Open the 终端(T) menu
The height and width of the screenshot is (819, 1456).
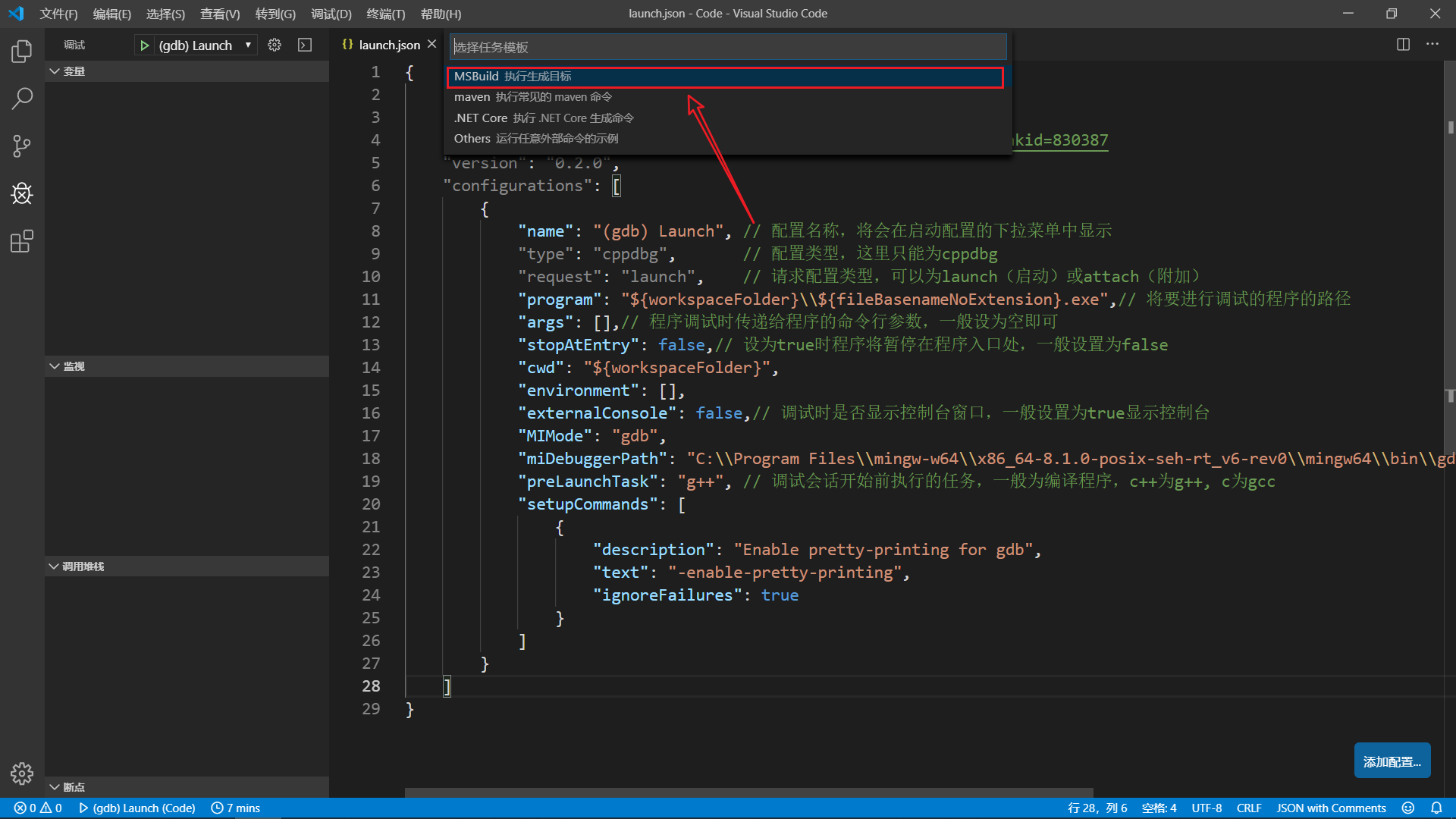[x=385, y=14]
